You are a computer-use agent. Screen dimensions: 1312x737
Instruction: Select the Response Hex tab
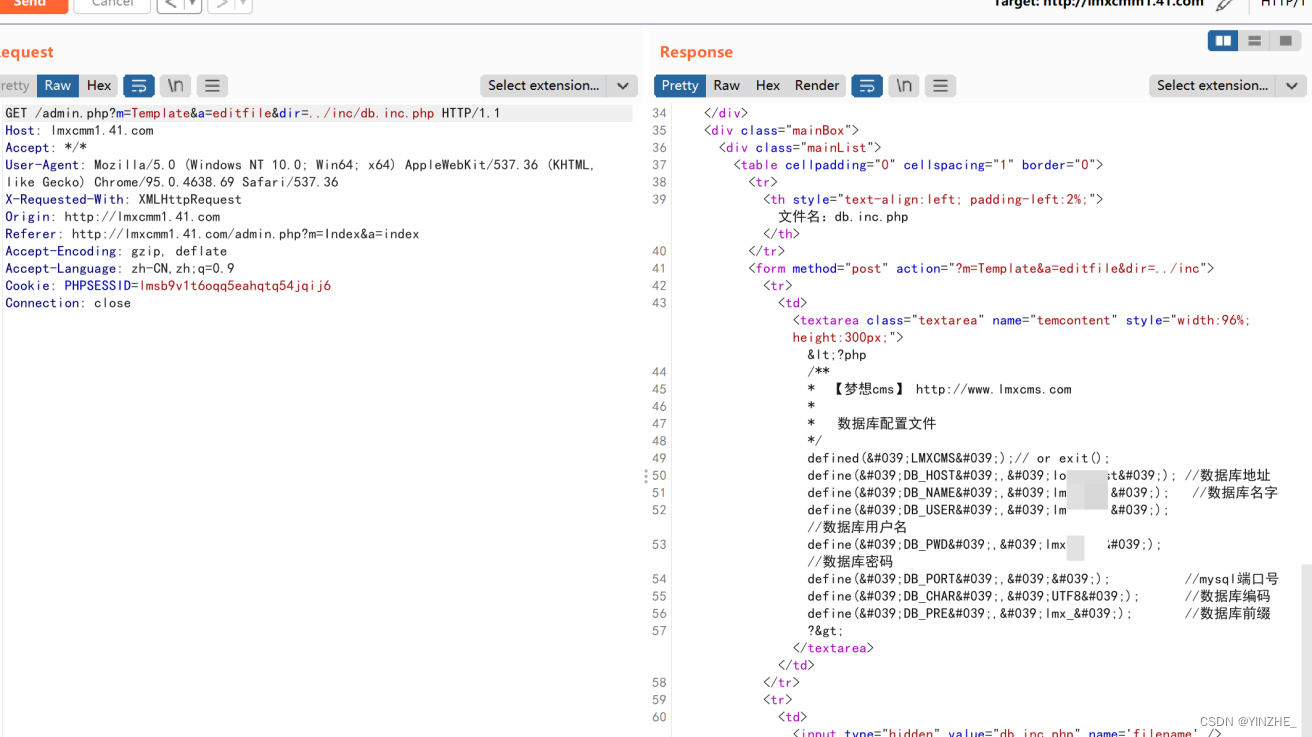tap(768, 86)
